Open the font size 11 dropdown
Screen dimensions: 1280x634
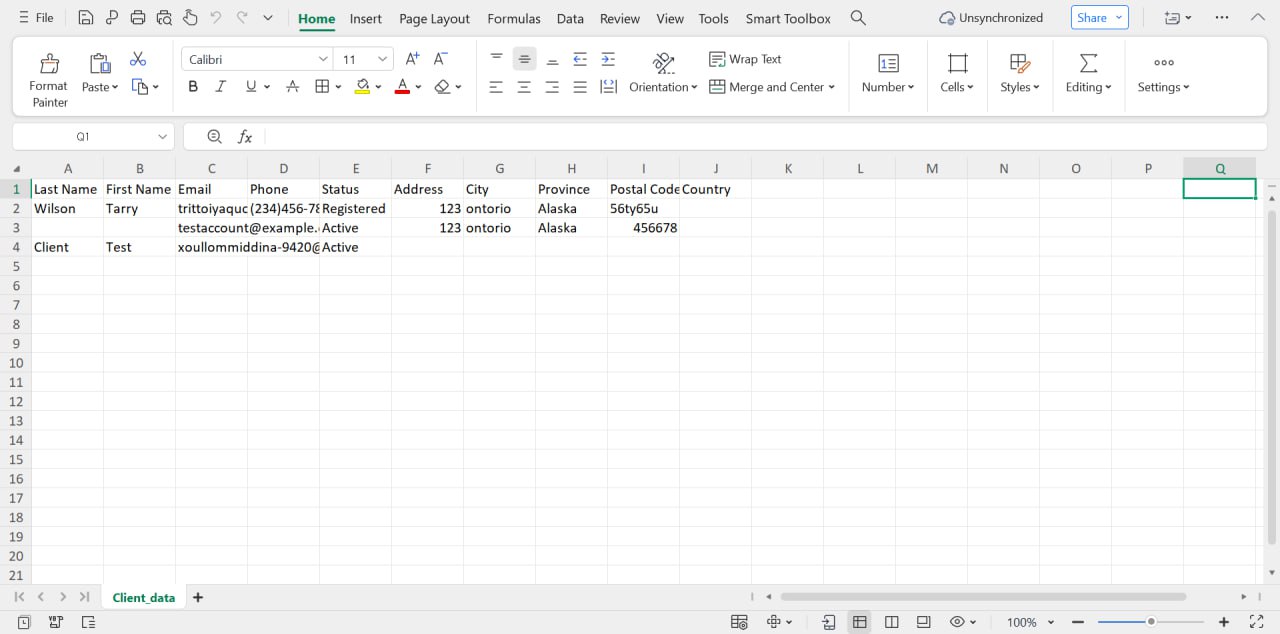(x=382, y=59)
